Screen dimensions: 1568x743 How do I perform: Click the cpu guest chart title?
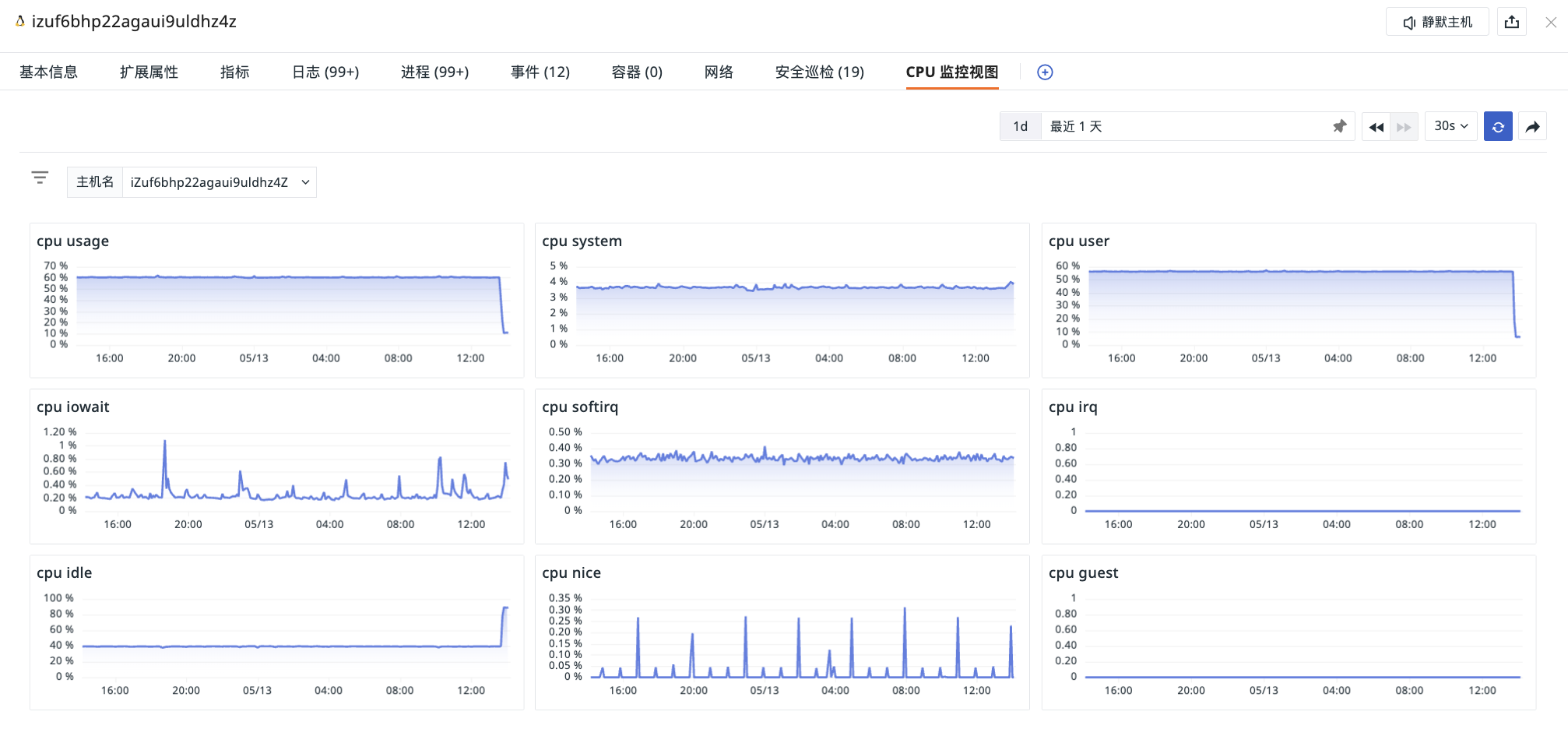click(x=1083, y=573)
